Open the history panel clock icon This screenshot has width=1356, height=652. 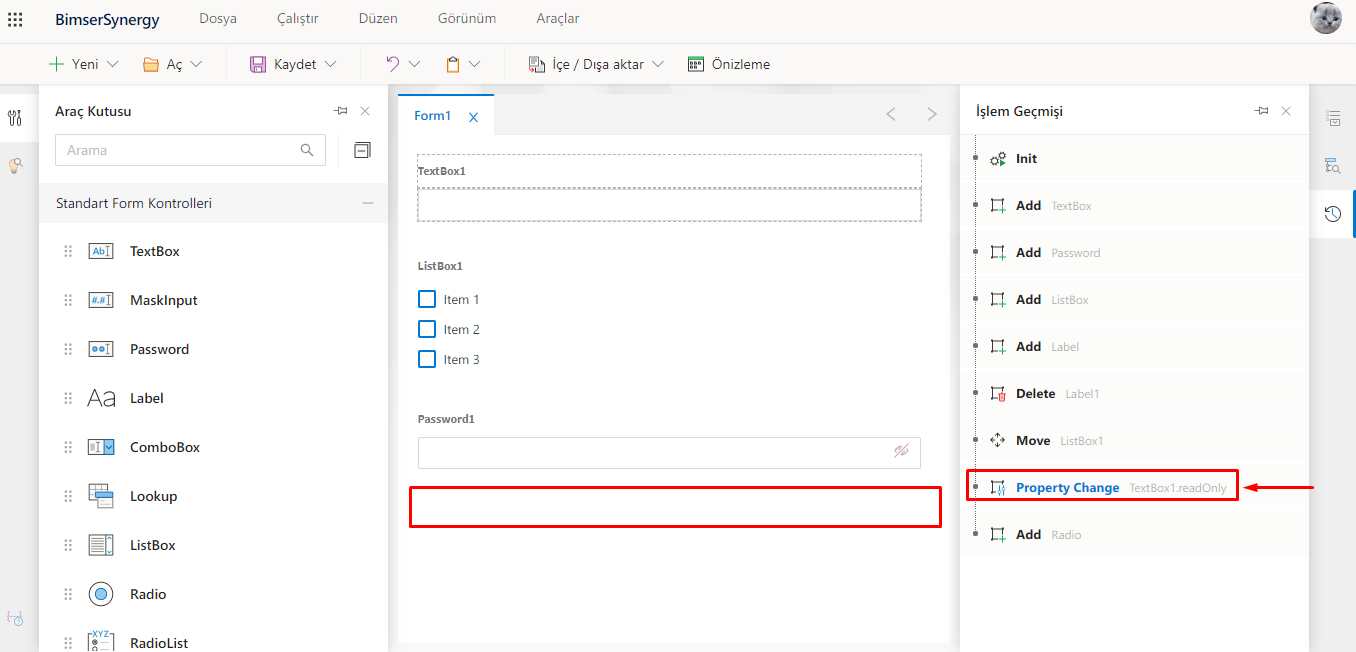click(x=1332, y=214)
